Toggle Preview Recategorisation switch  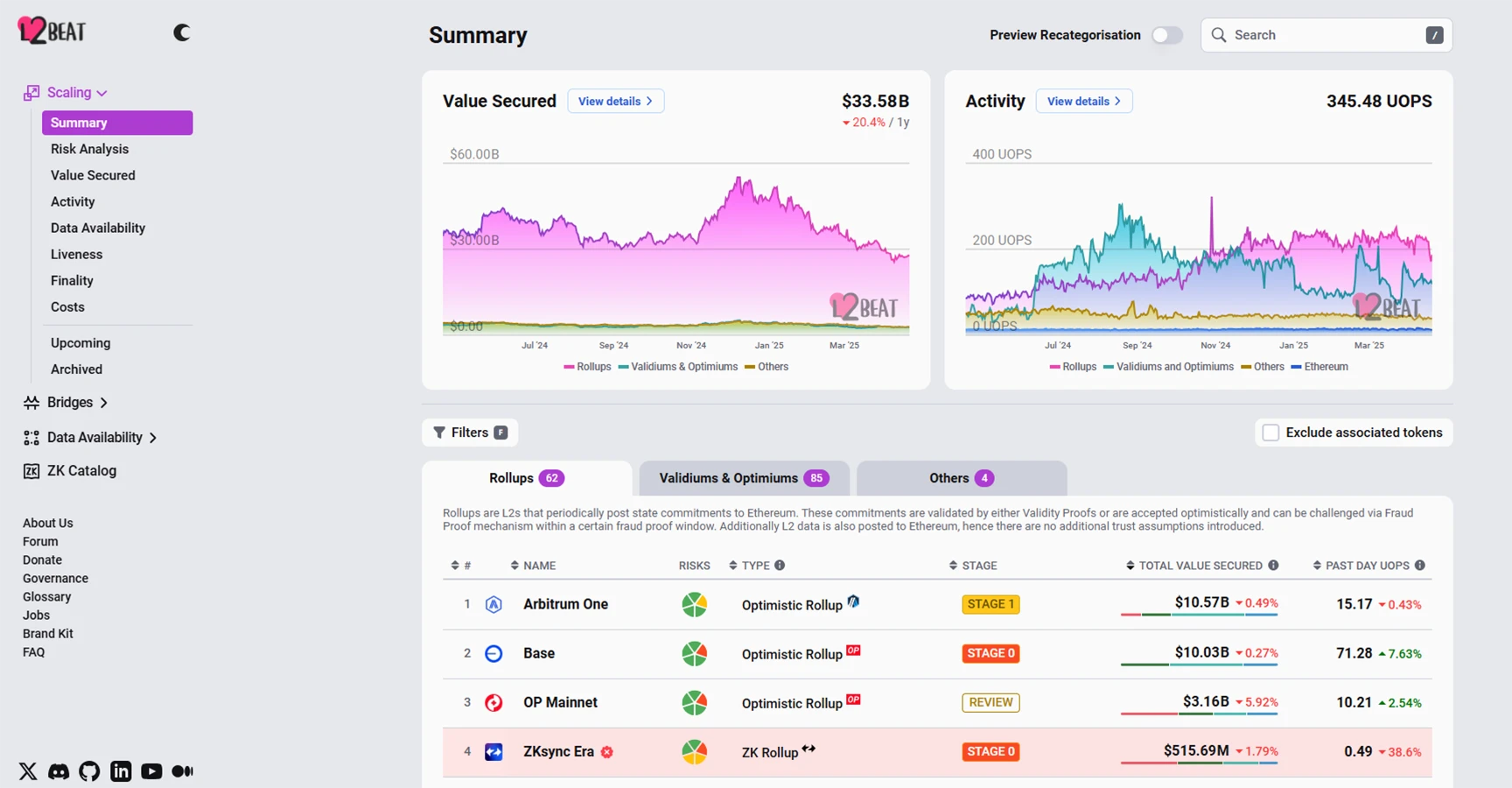1166,35
